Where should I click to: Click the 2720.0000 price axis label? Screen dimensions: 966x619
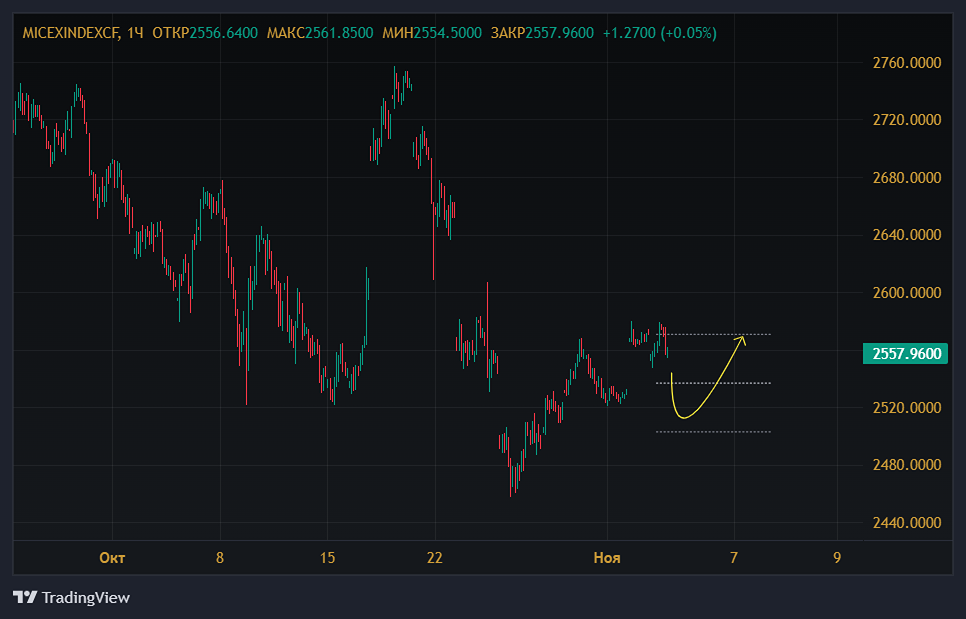[x=907, y=119]
